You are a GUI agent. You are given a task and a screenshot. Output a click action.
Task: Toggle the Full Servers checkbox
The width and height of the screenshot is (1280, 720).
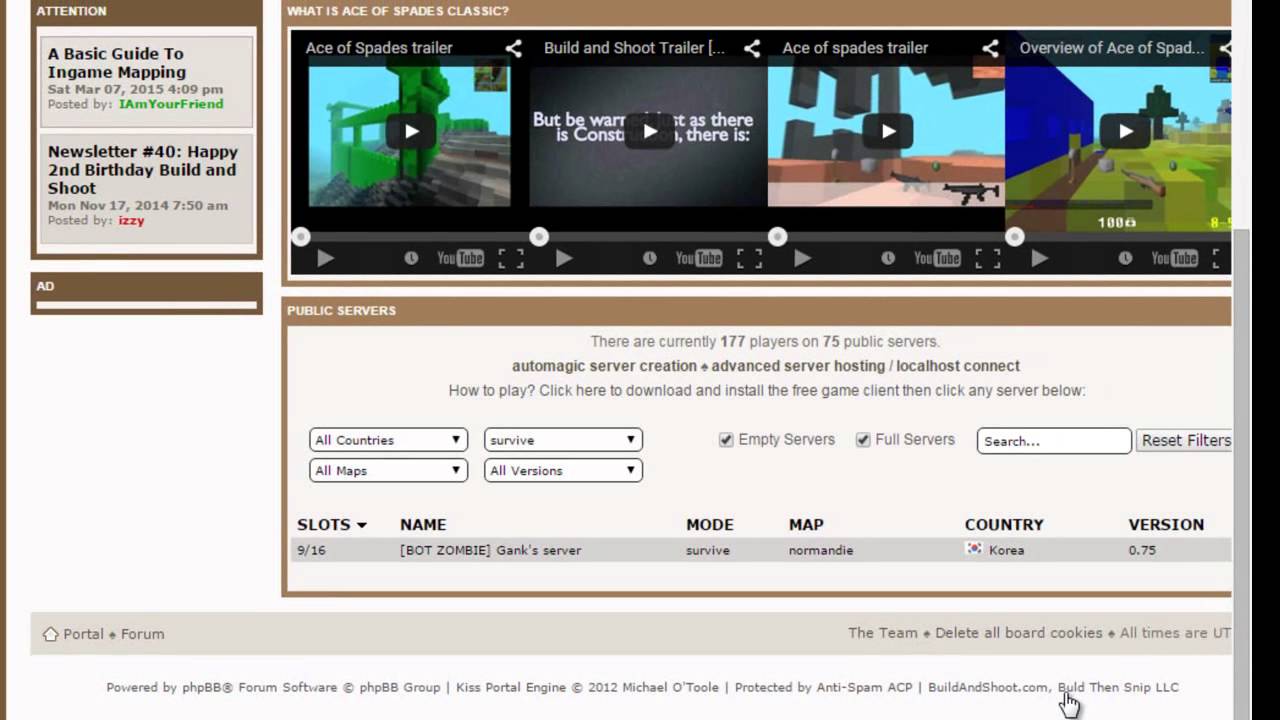863,440
